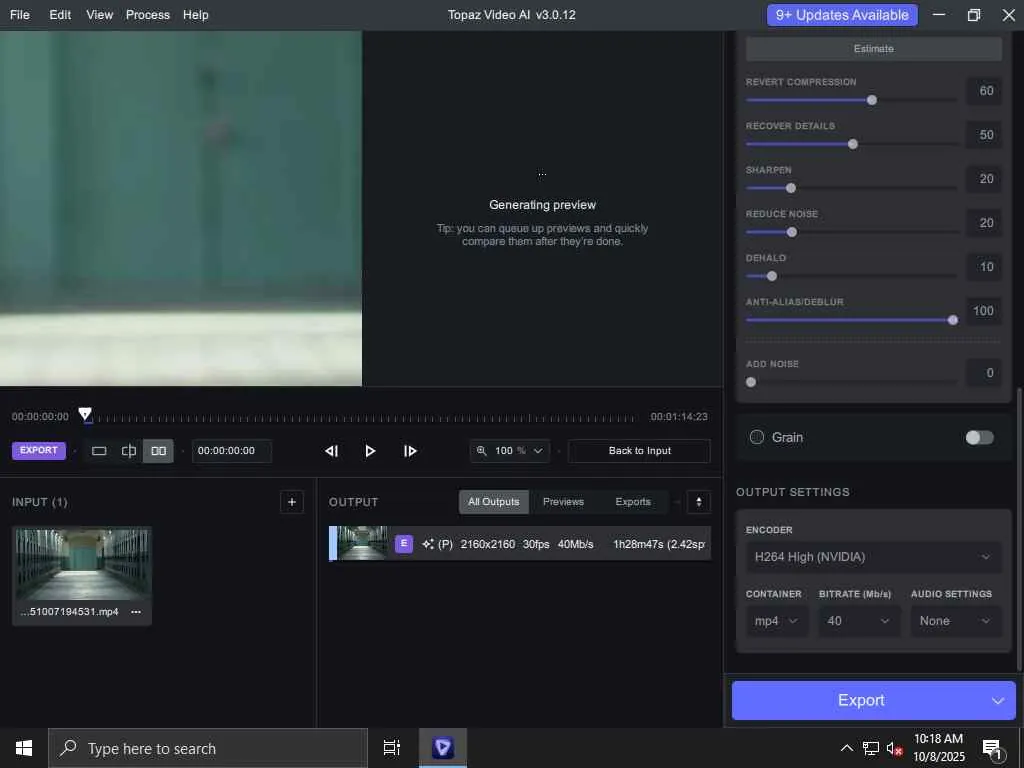Screen dimensions: 1024x768
Task: Open the Container mp4 dropdown
Action: pyautogui.click(x=776, y=621)
